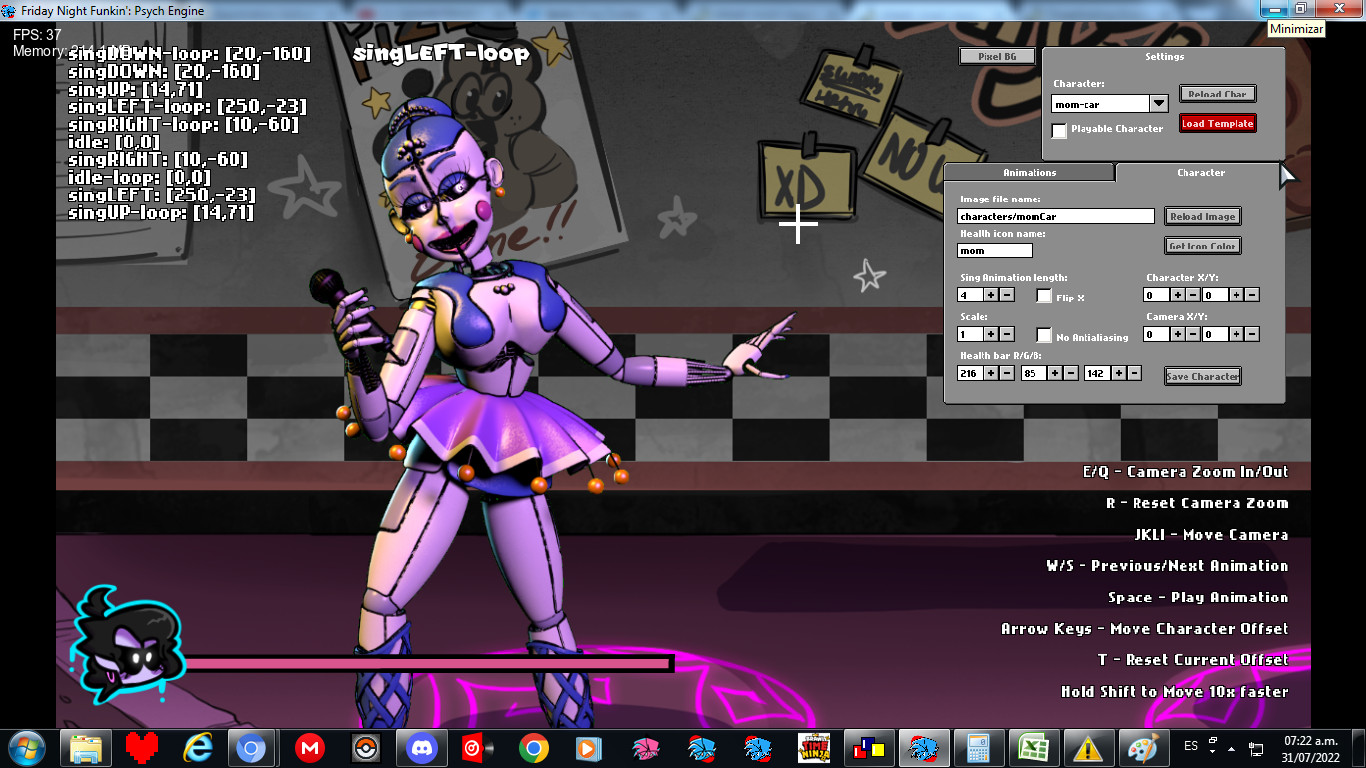Decrease the Scale value with minus
The width and height of the screenshot is (1366, 768).
1007,334
